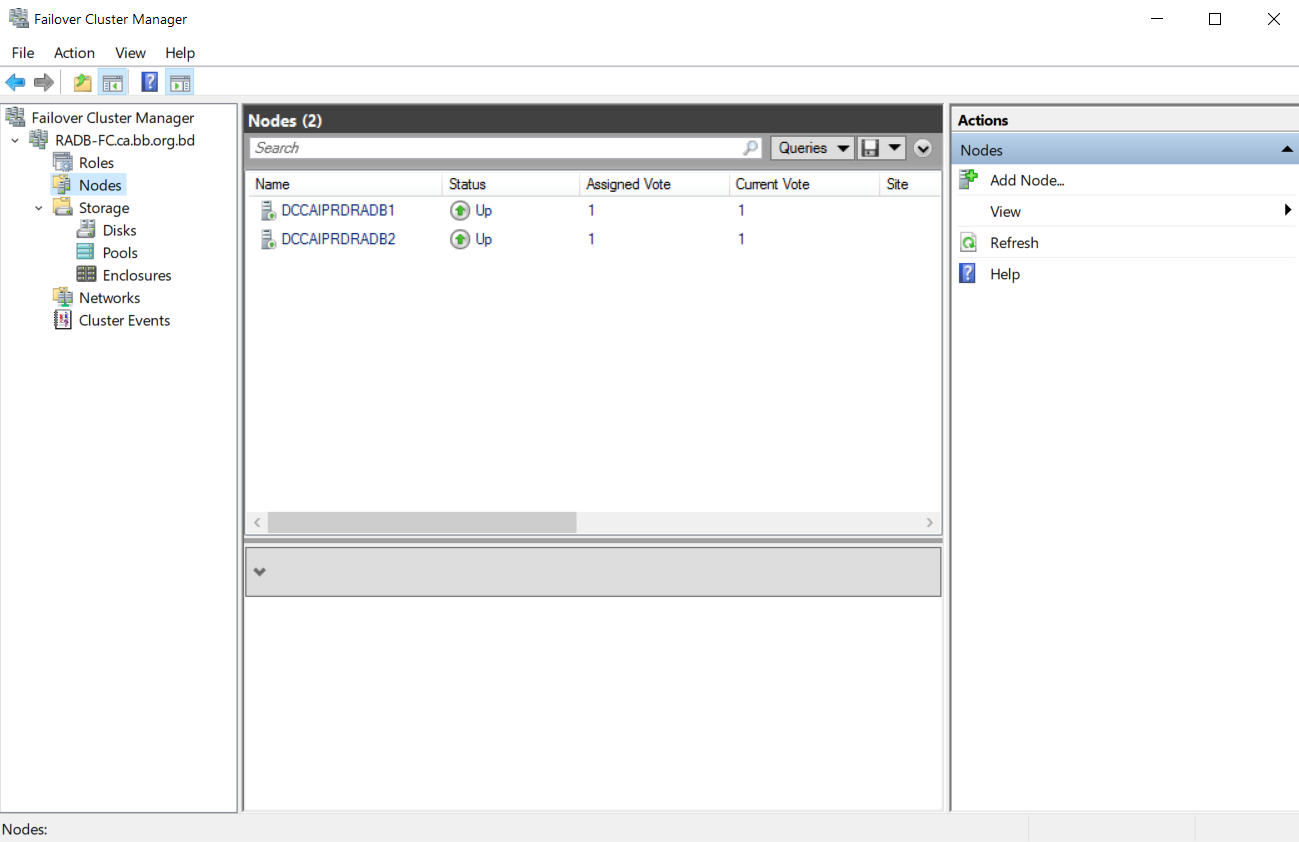Click the Pools icon in tree
1299x842 pixels.
[87, 253]
